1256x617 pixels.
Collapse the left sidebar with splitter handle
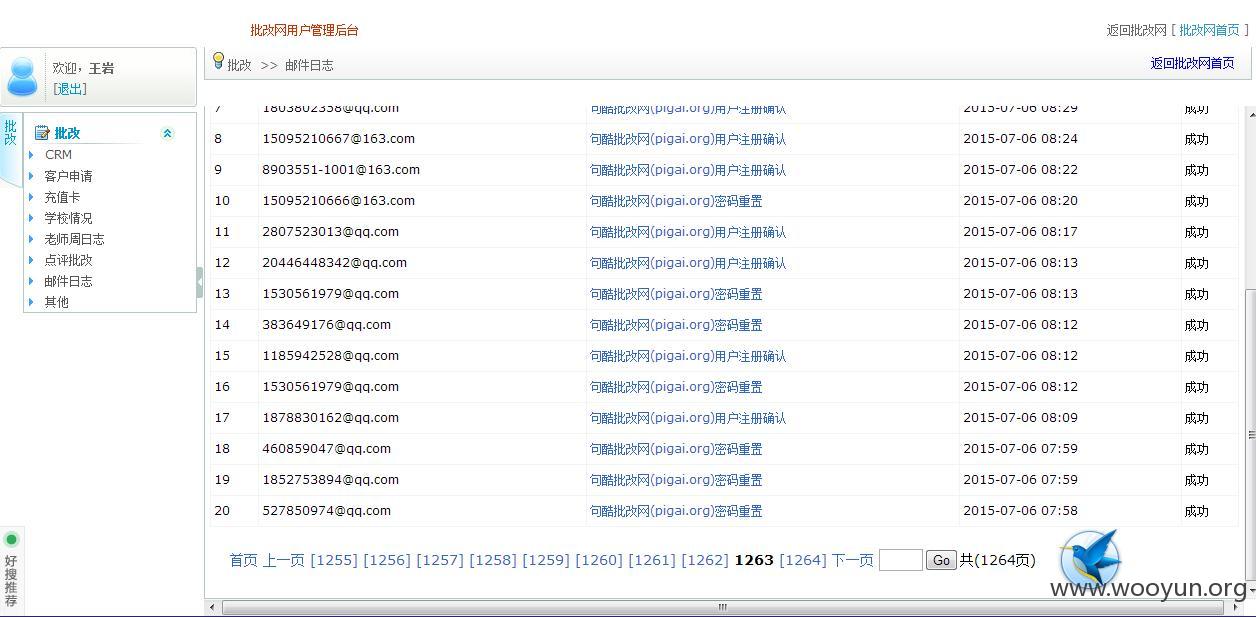pos(200,282)
